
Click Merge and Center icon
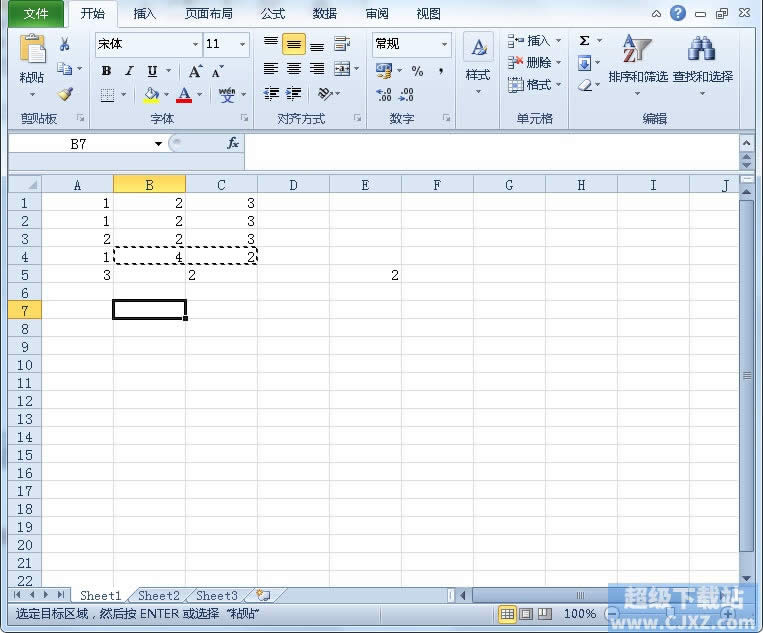point(342,69)
